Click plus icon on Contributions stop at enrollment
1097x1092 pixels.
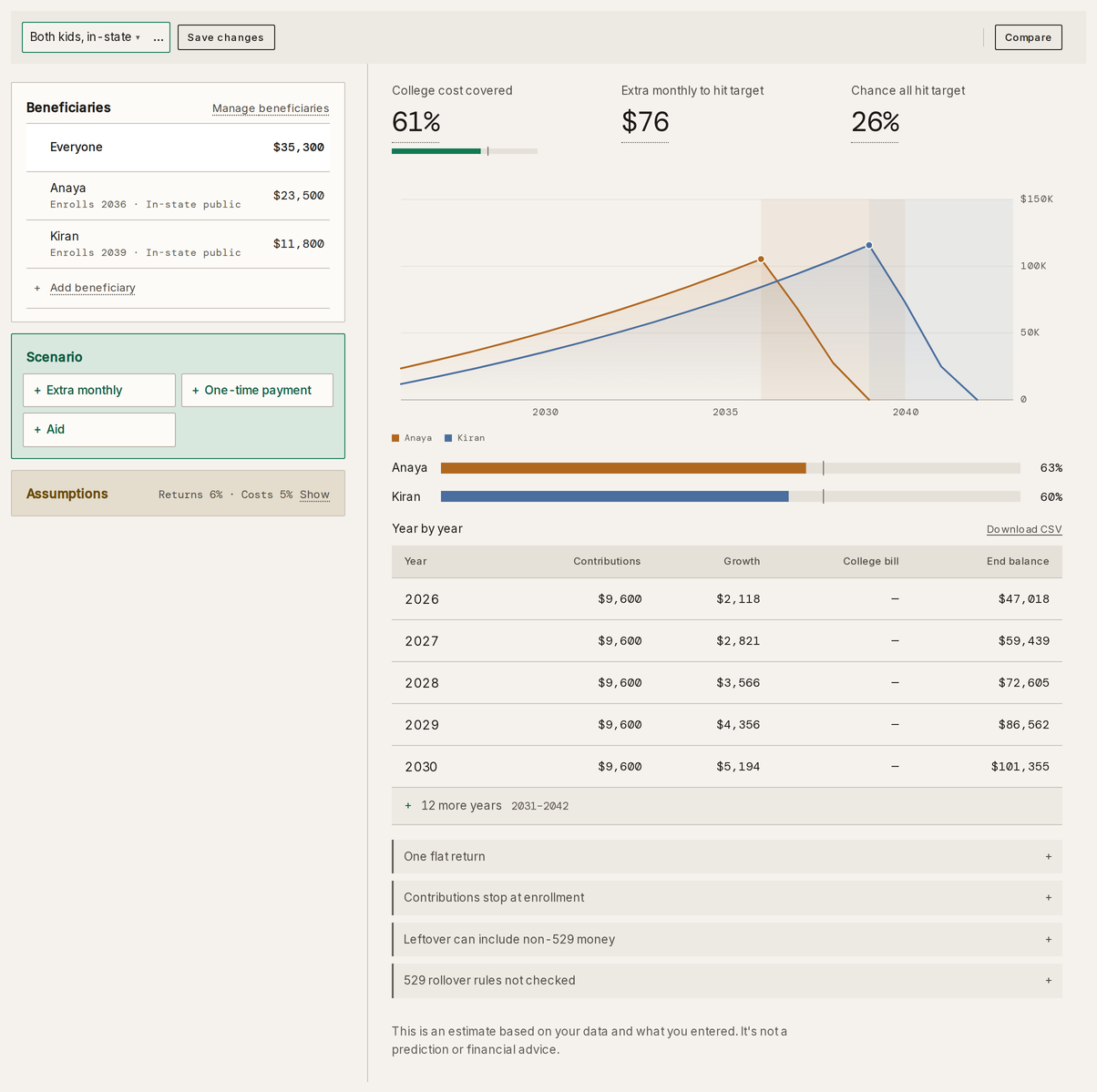pyautogui.click(x=1049, y=897)
